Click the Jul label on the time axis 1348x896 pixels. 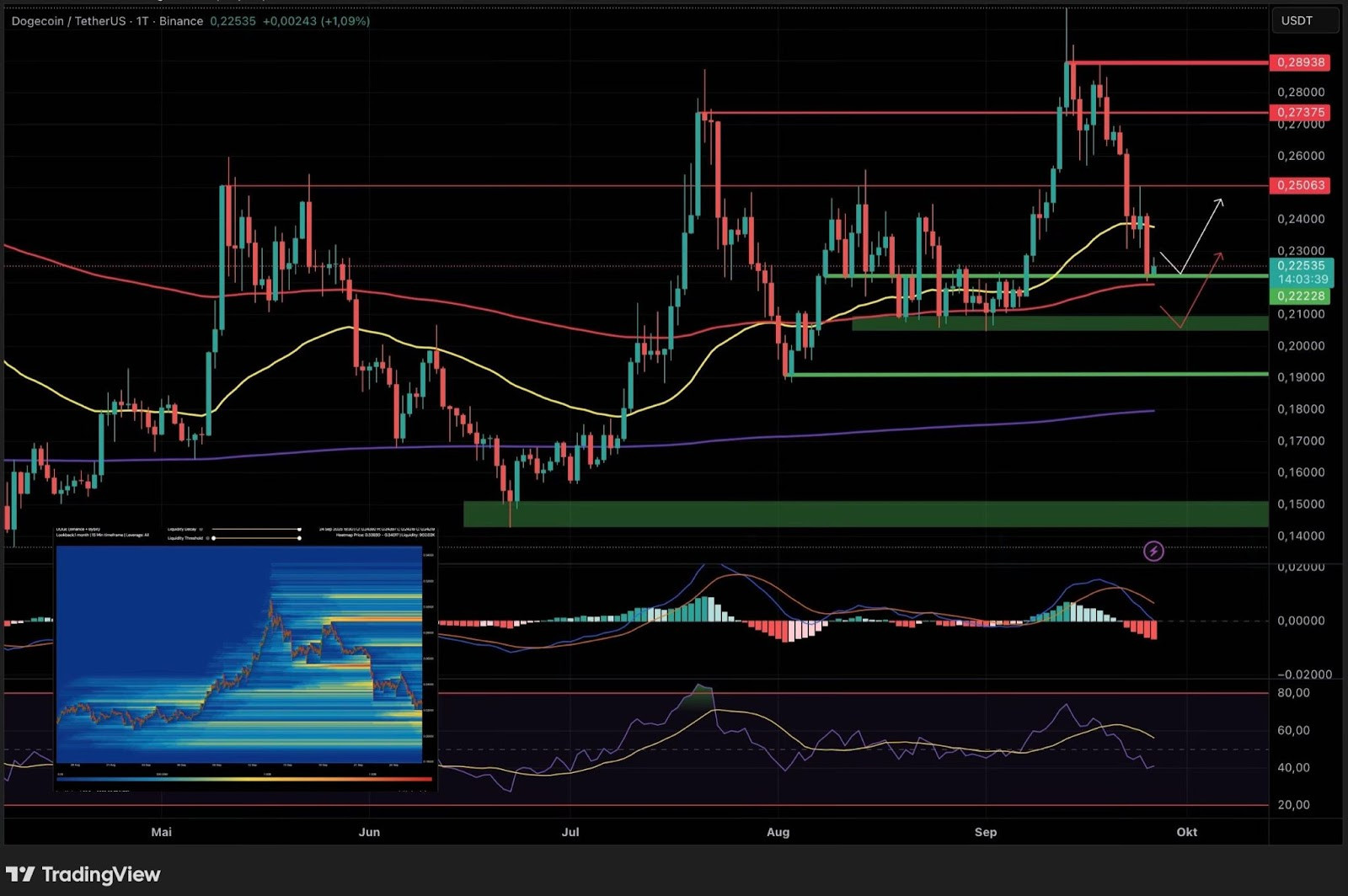[x=570, y=832]
